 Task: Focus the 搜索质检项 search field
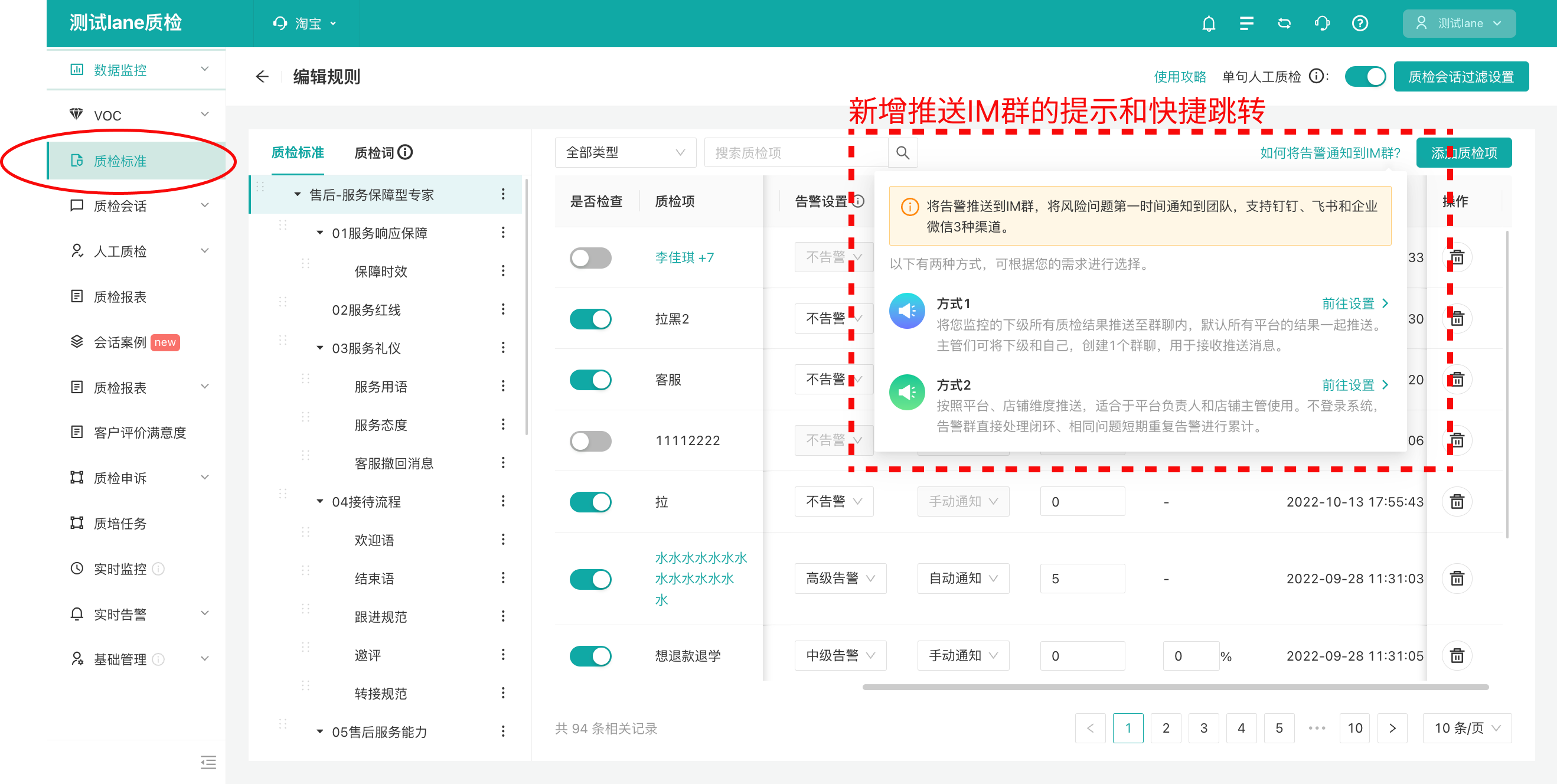(796, 153)
